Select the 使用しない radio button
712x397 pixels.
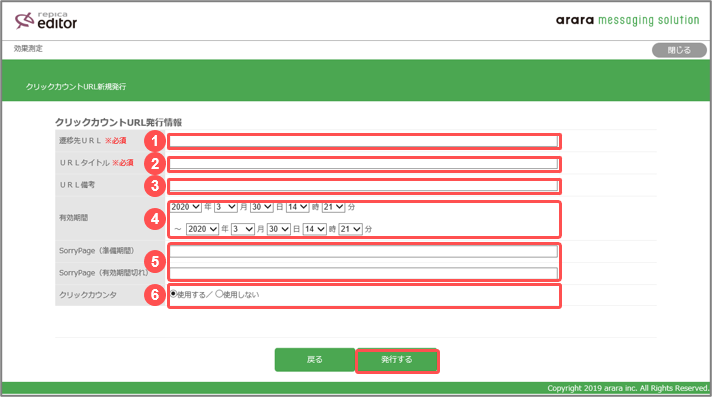pyautogui.click(x=219, y=294)
